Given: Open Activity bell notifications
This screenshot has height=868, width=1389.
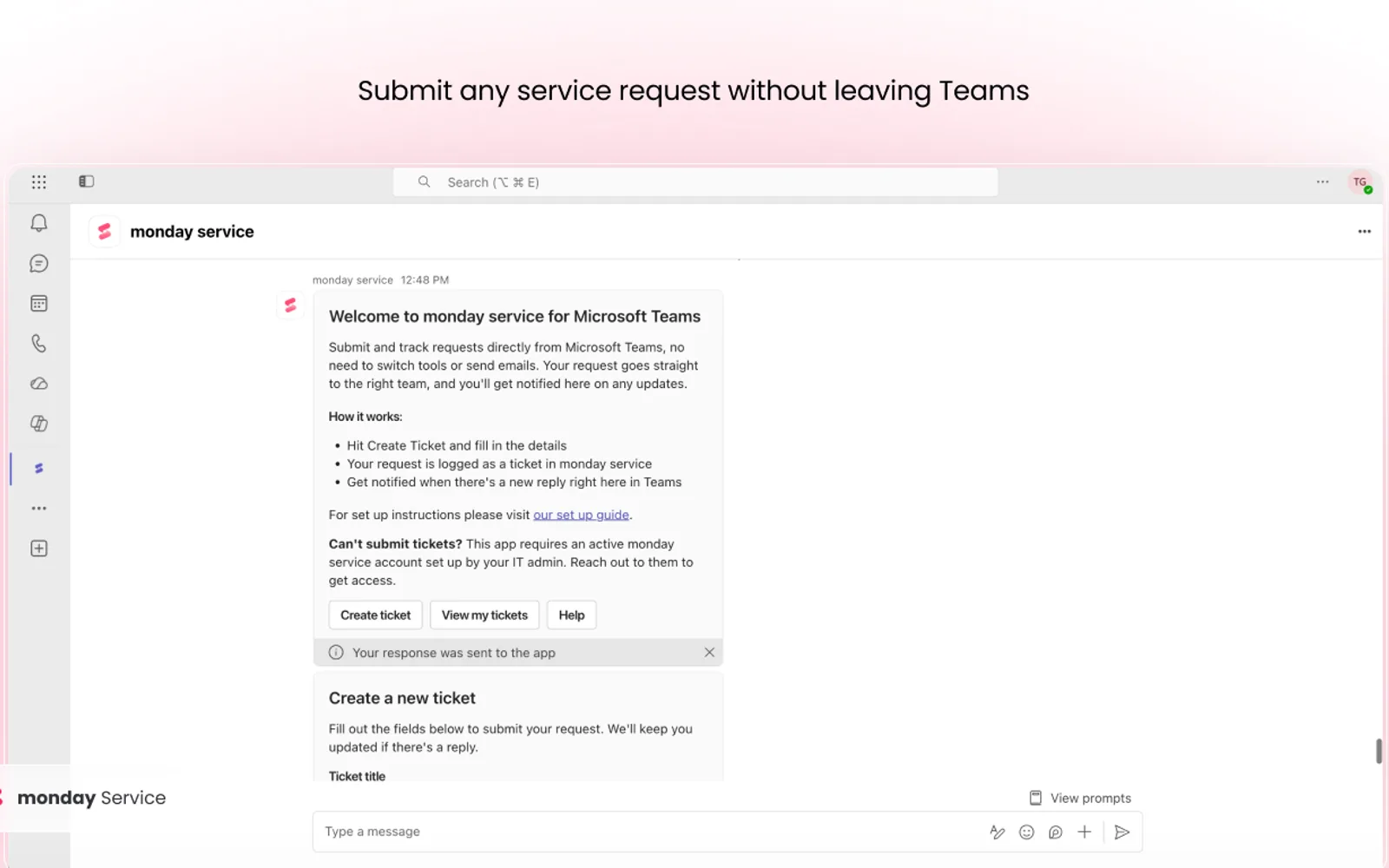Looking at the screenshot, I should click(x=39, y=223).
